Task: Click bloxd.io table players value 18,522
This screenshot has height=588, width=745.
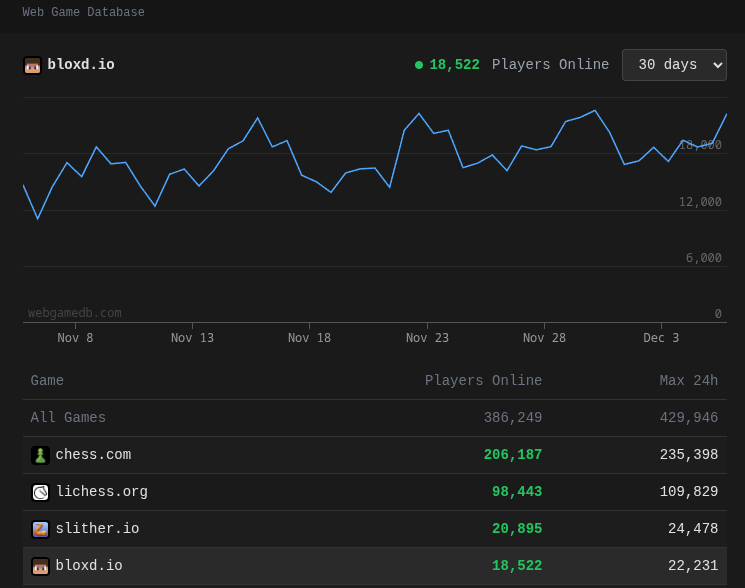Action: (517, 566)
